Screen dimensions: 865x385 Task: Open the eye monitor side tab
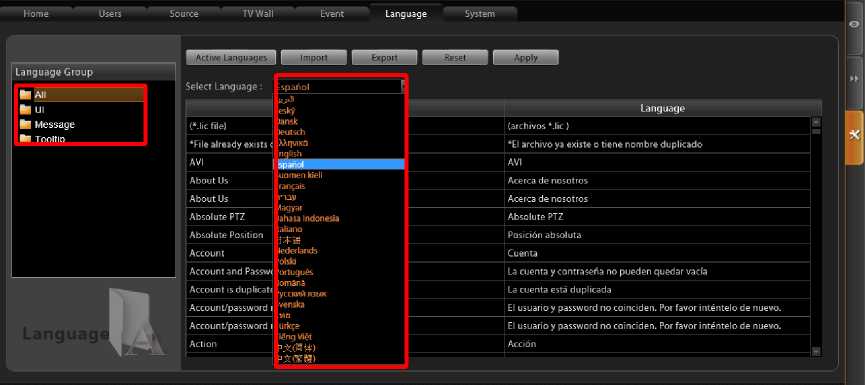click(x=855, y=23)
